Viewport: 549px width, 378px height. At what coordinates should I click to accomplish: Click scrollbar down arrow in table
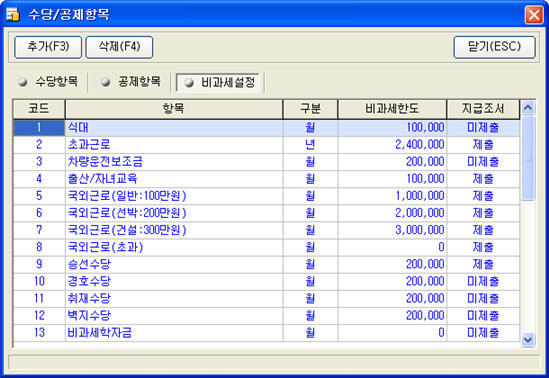click(528, 340)
